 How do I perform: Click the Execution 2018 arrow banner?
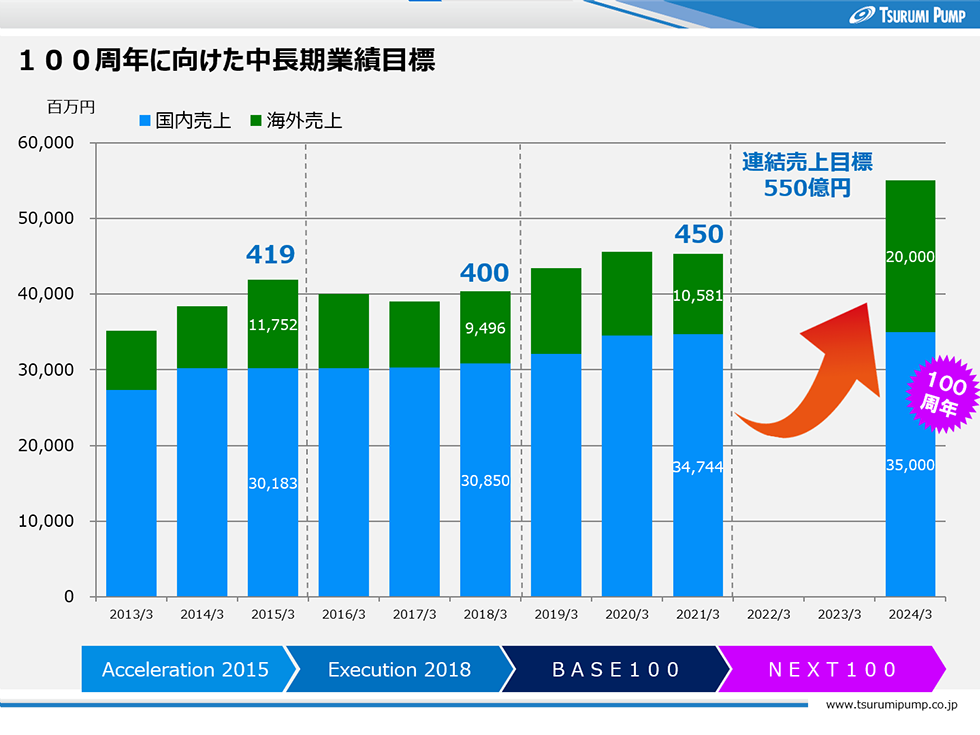coord(399,669)
